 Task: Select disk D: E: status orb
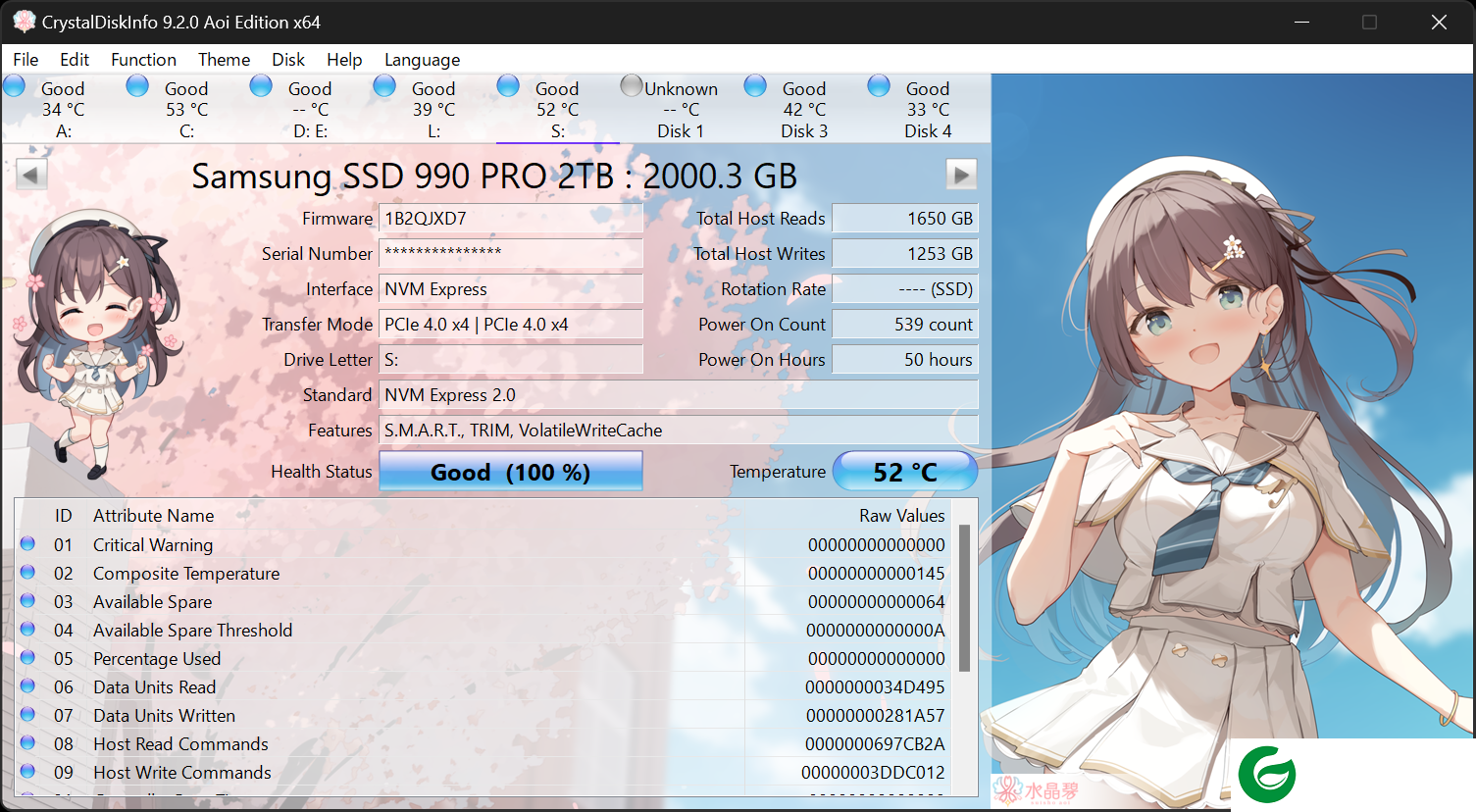[262, 86]
